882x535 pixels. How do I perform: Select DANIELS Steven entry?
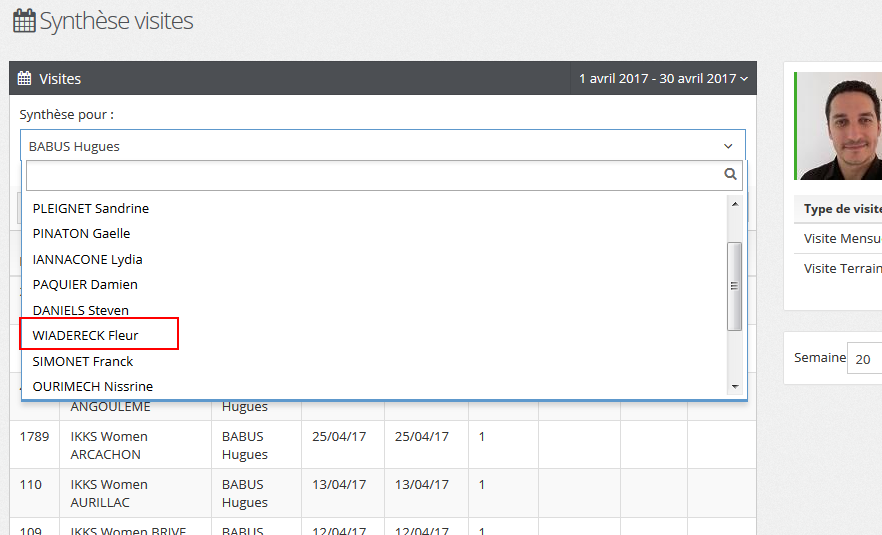[x=81, y=310]
